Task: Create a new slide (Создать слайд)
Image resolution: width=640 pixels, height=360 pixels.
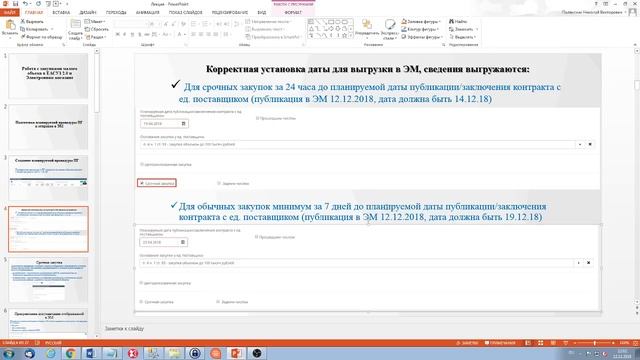Action: tap(75, 29)
